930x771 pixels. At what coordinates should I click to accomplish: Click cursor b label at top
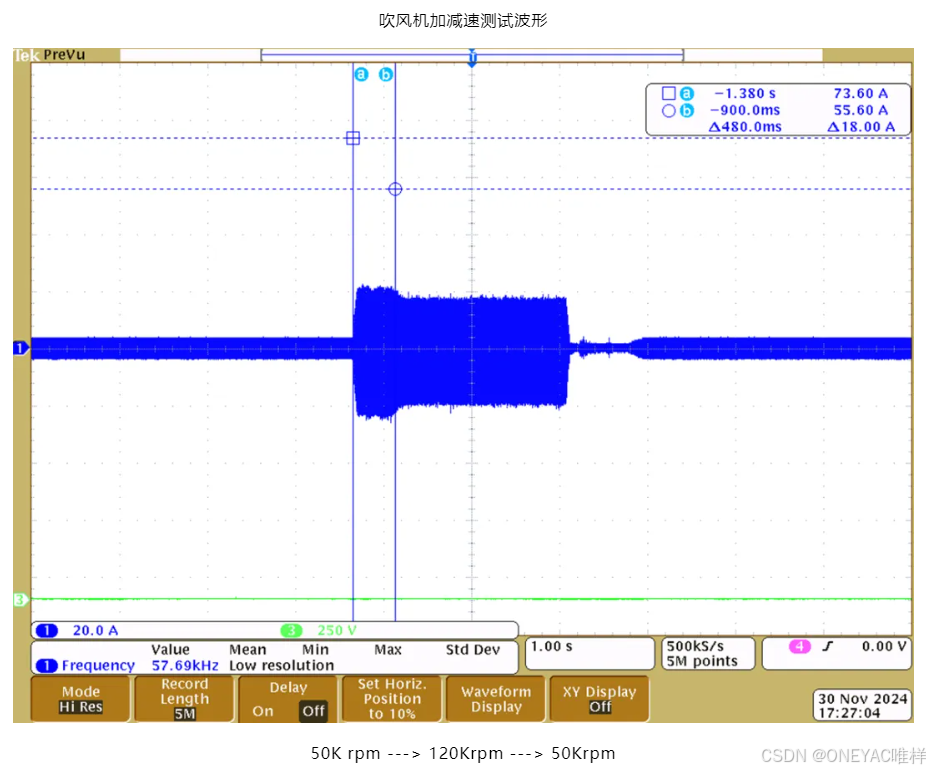386,75
